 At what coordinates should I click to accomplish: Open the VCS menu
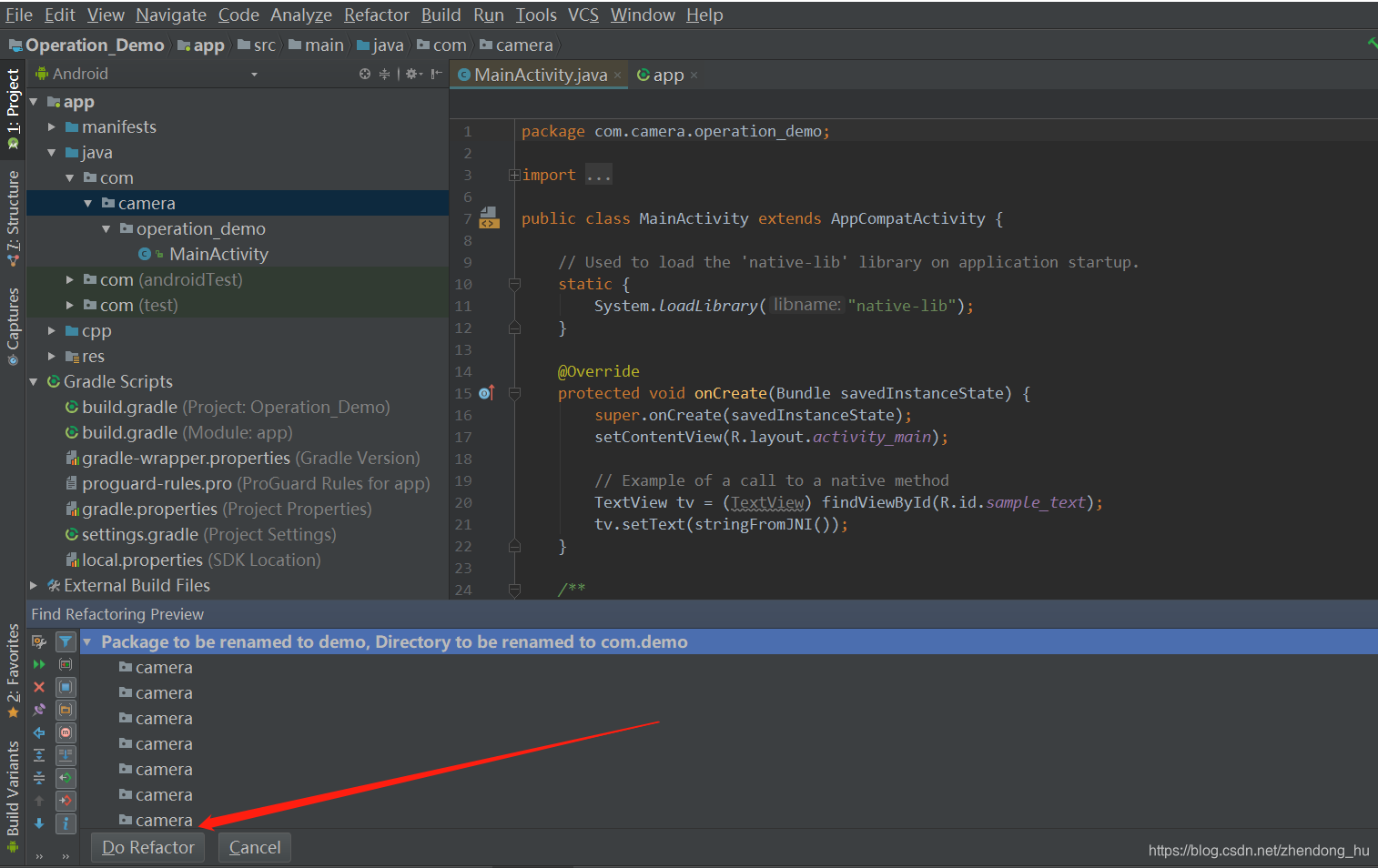click(583, 15)
